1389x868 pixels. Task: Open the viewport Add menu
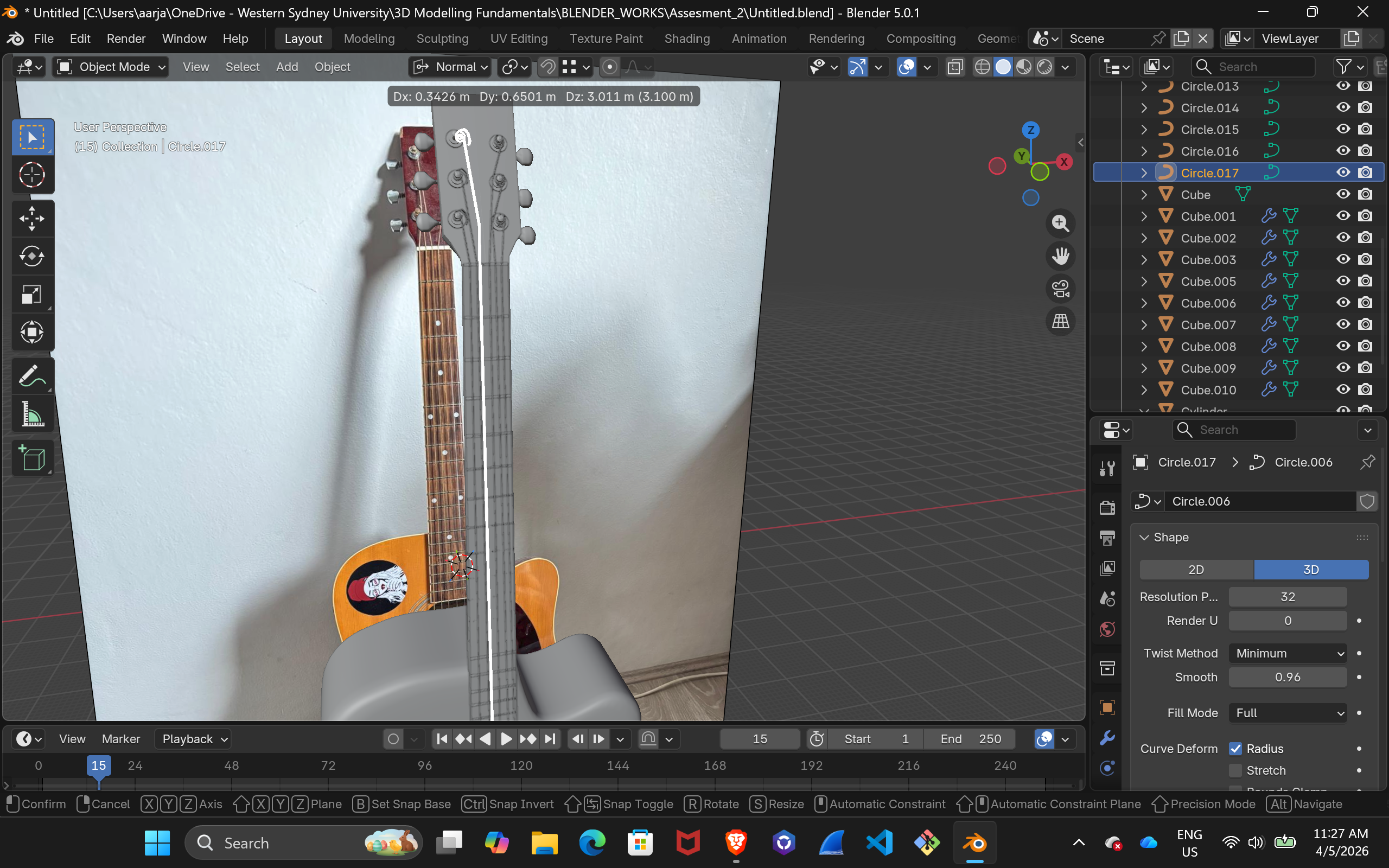click(287, 67)
